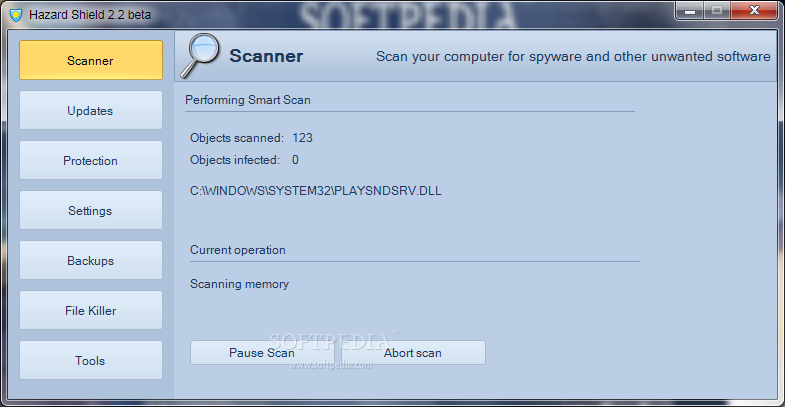Viewport: 785px width, 407px height.
Task: Click the Objects infected value 0
Action: (x=295, y=160)
